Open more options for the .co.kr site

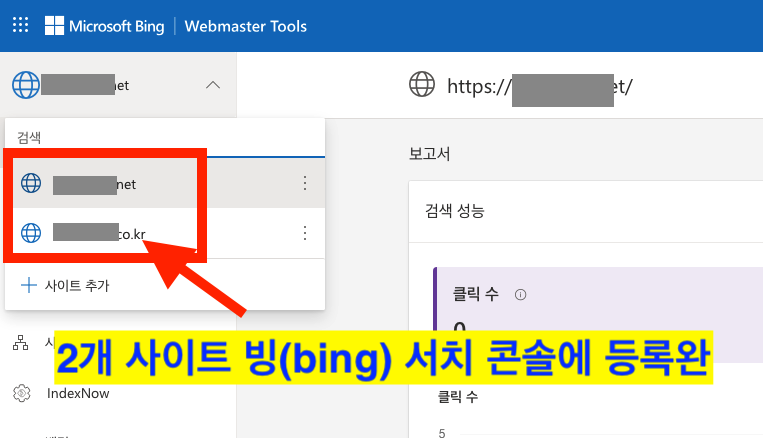pyautogui.click(x=305, y=233)
